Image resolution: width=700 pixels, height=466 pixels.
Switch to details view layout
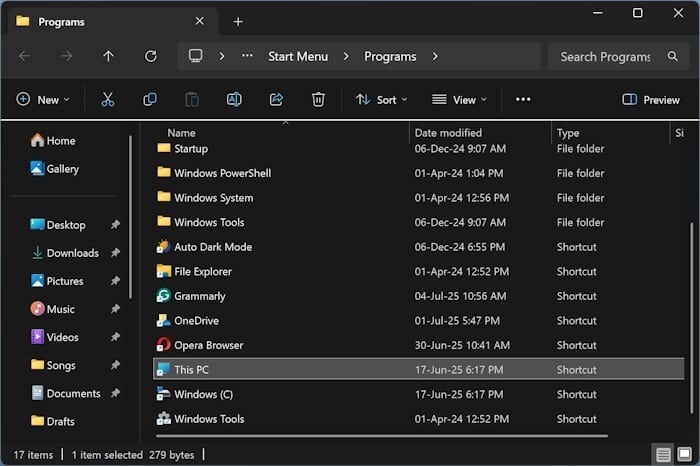(x=662, y=454)
